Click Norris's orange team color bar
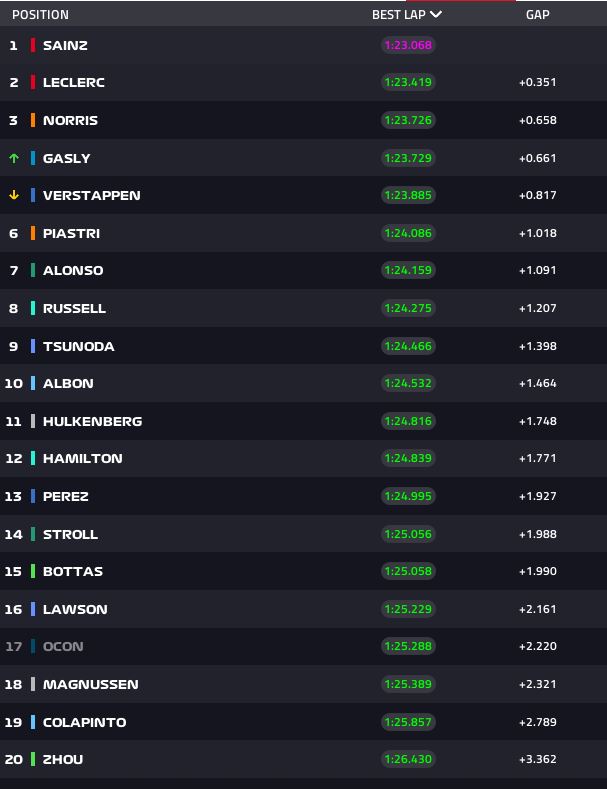Image resolution: width=607 pixels, height=789 pixels. (33, 120)
